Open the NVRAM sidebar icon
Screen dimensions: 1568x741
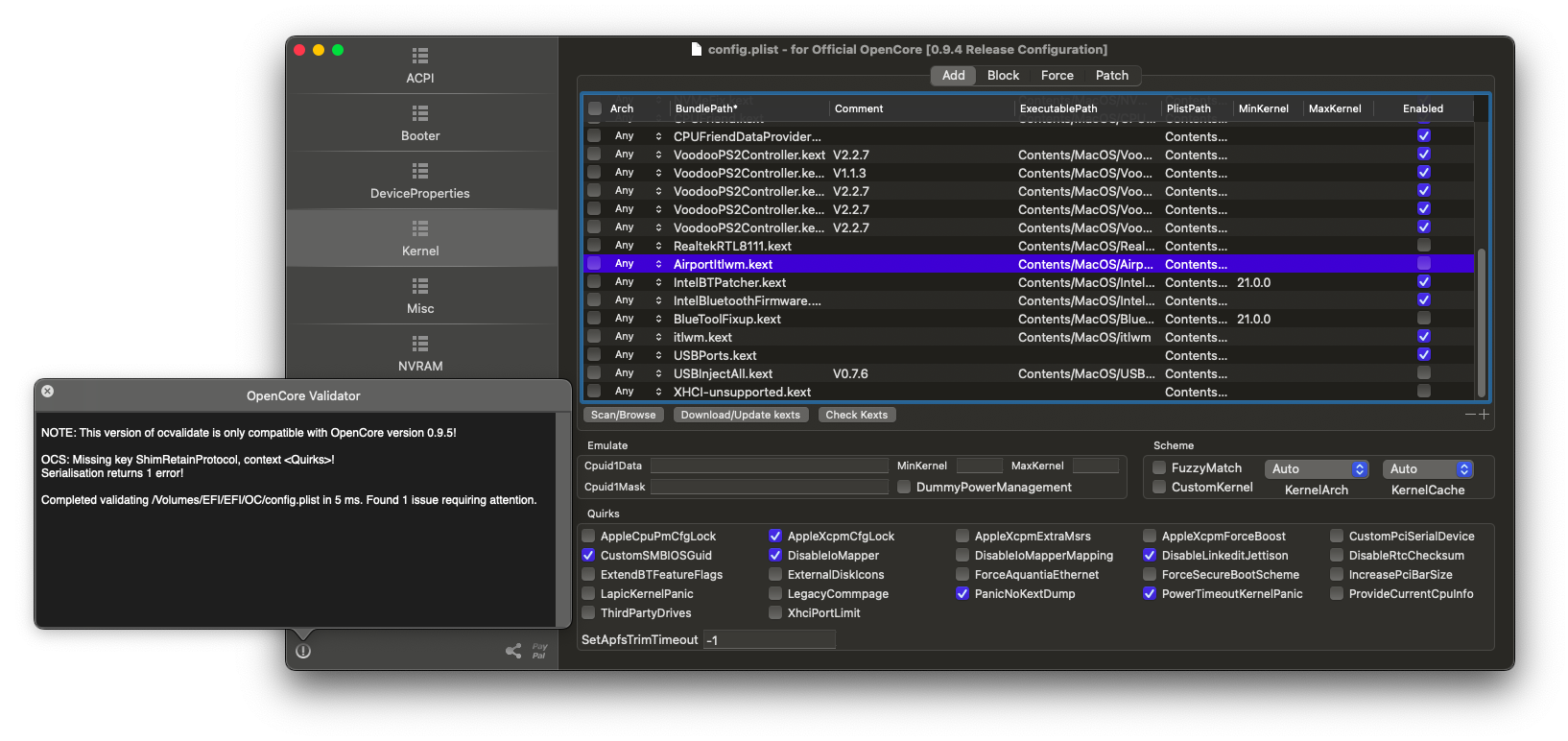tap(420, 345)
